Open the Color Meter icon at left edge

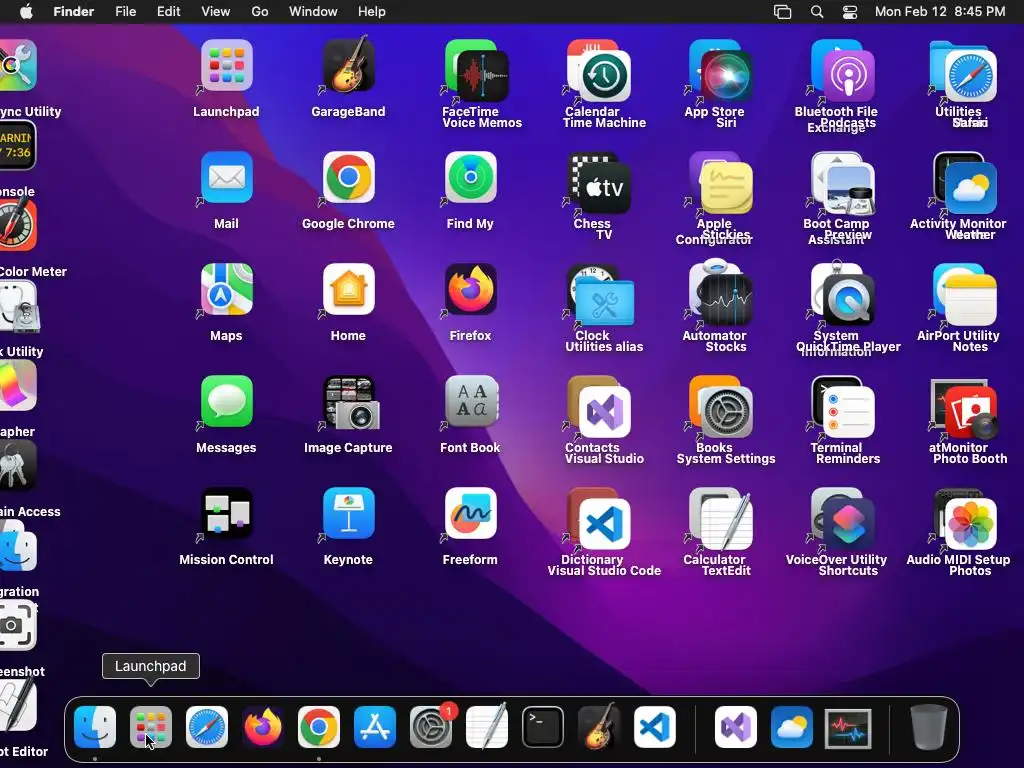(17, 226)
